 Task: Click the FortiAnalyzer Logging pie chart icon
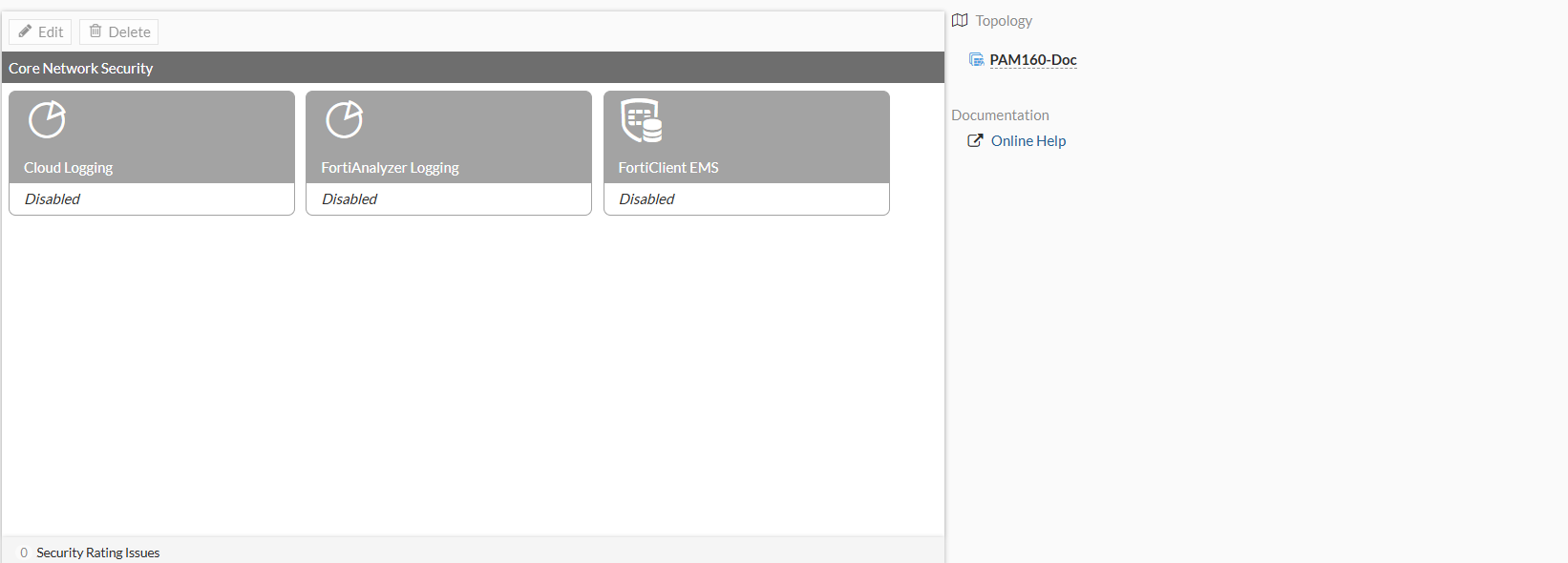(344, 119)
